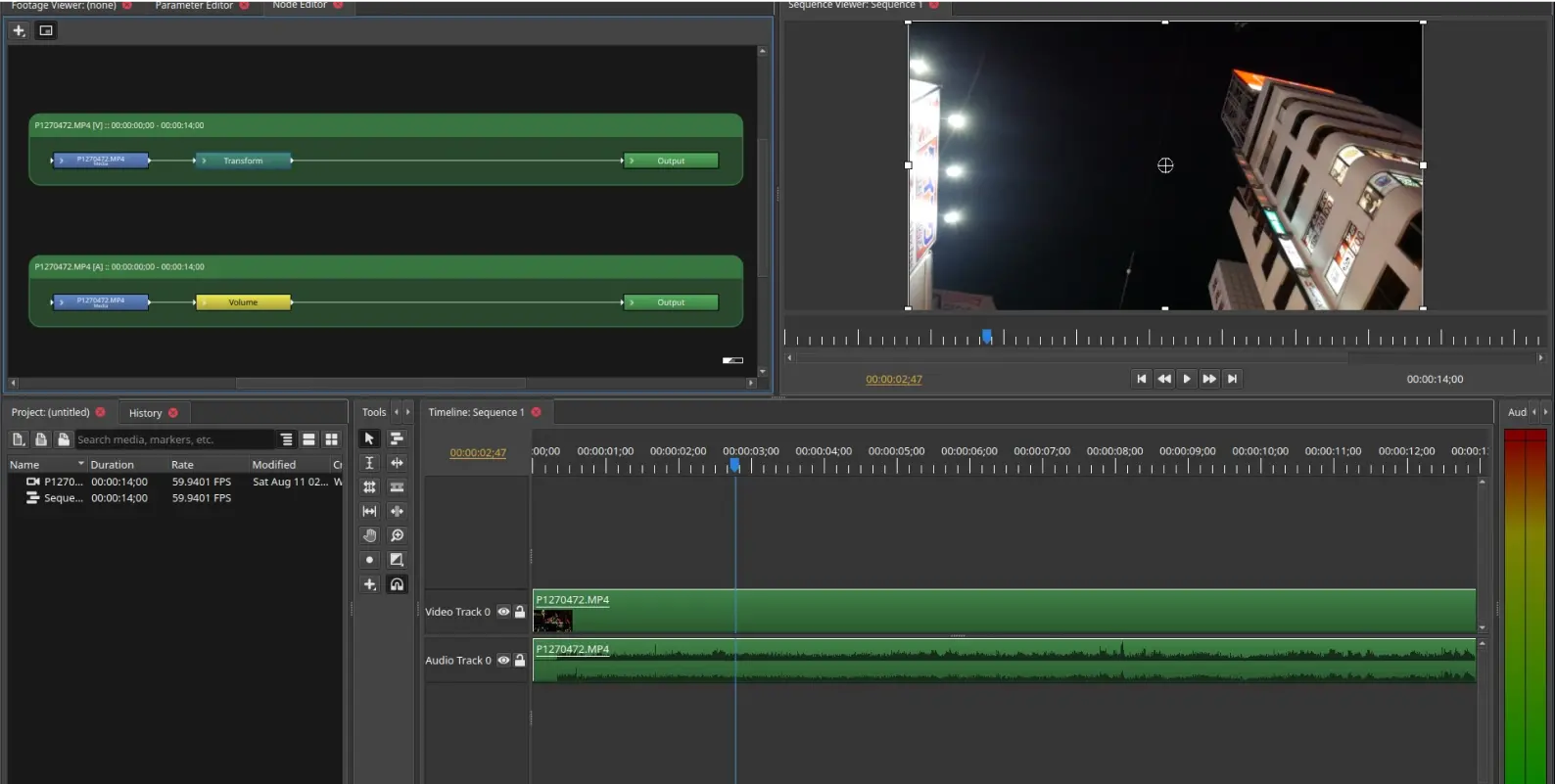Click the Transform node in video graph

(x=243, y=161)
